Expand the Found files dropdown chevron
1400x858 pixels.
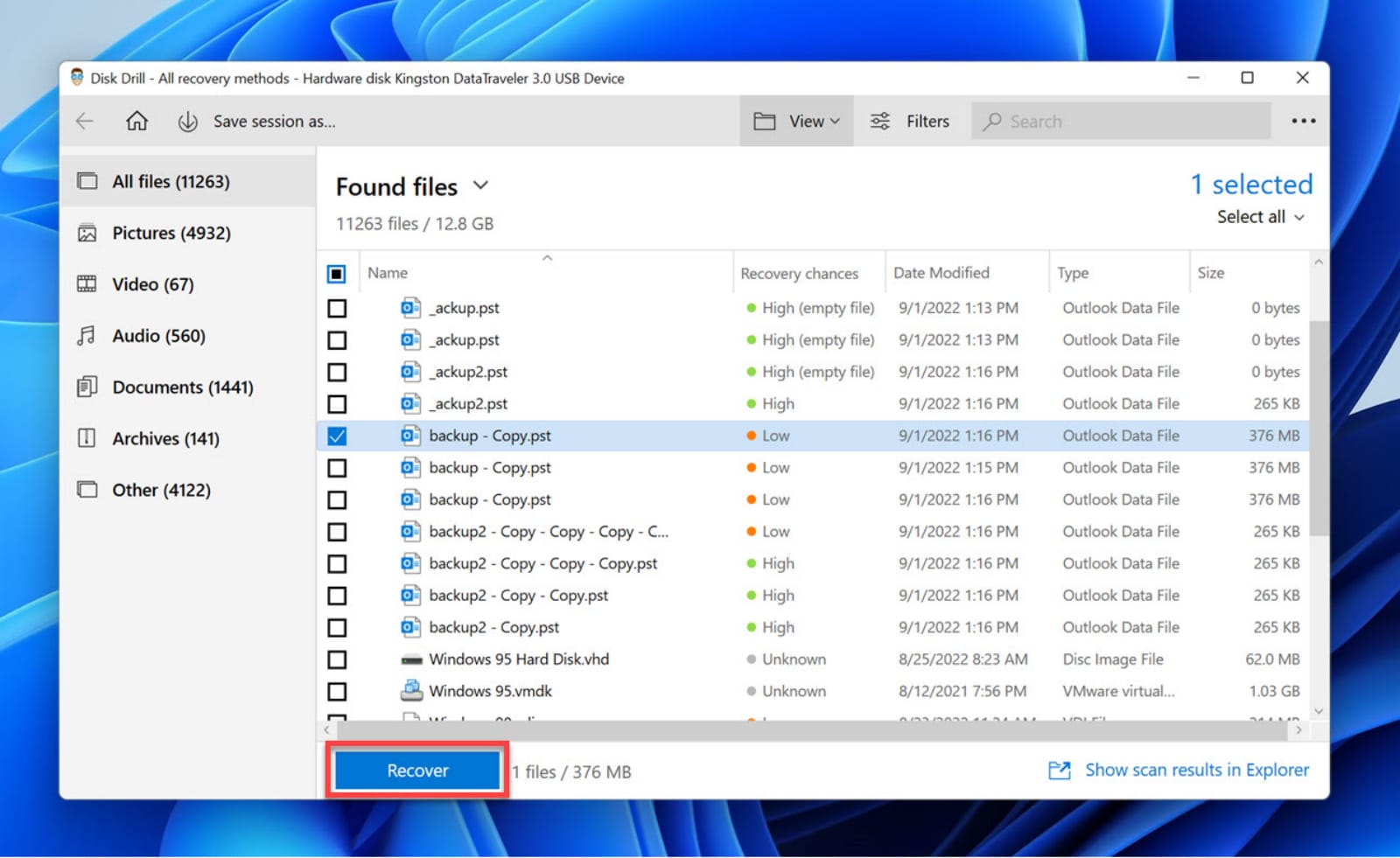[x=480, y=185]
